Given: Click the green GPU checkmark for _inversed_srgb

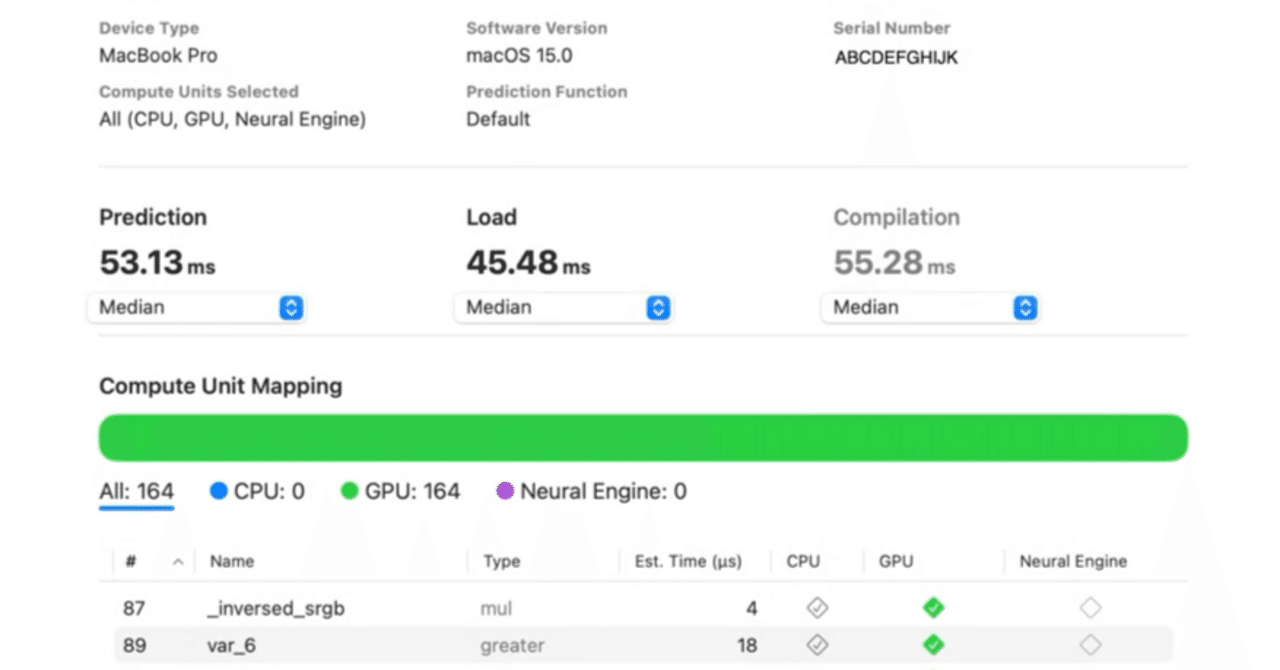Looking at the screenshot, I should tap(933, 607).
